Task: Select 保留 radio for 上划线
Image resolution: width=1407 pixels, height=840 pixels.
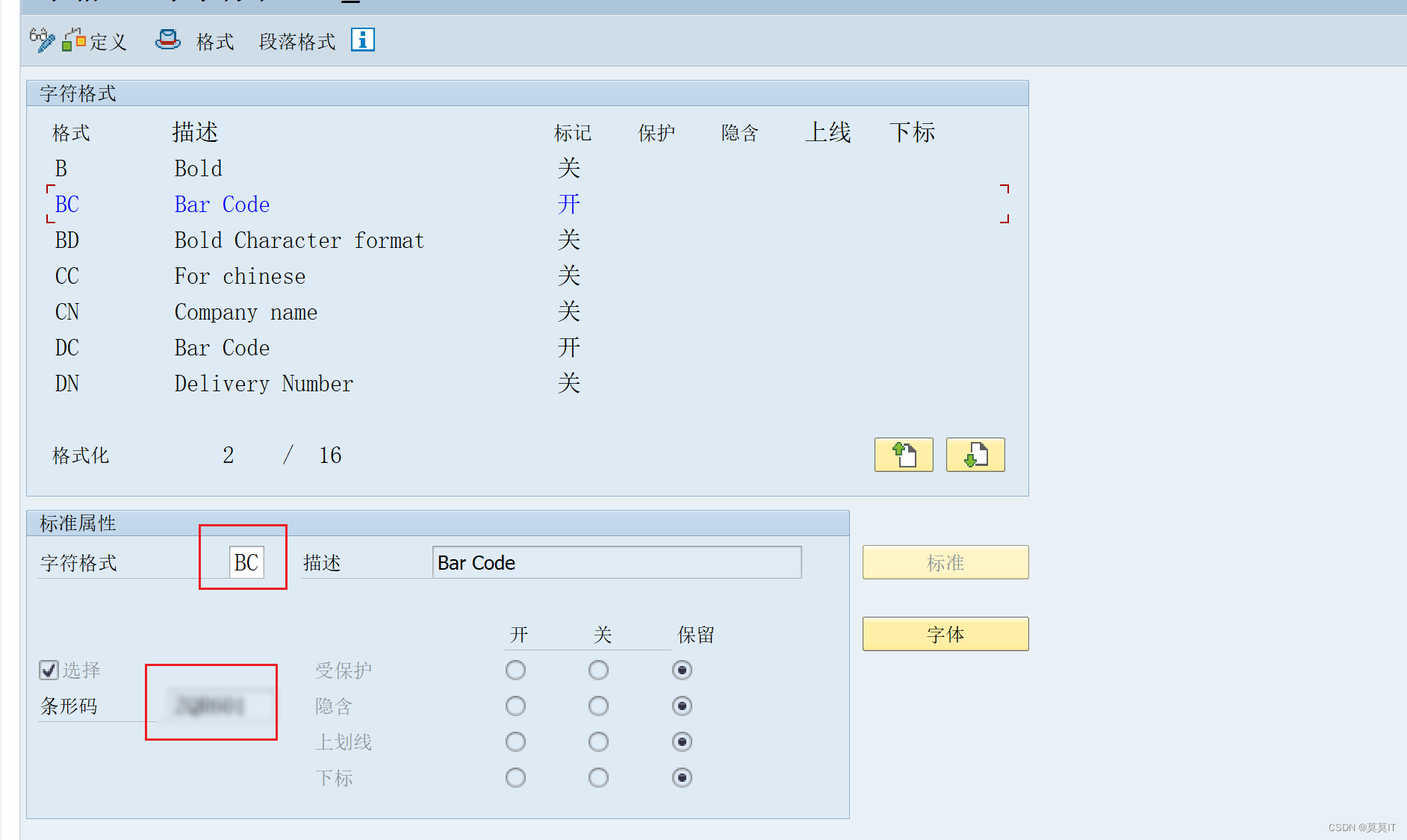Action: [682, 741]
